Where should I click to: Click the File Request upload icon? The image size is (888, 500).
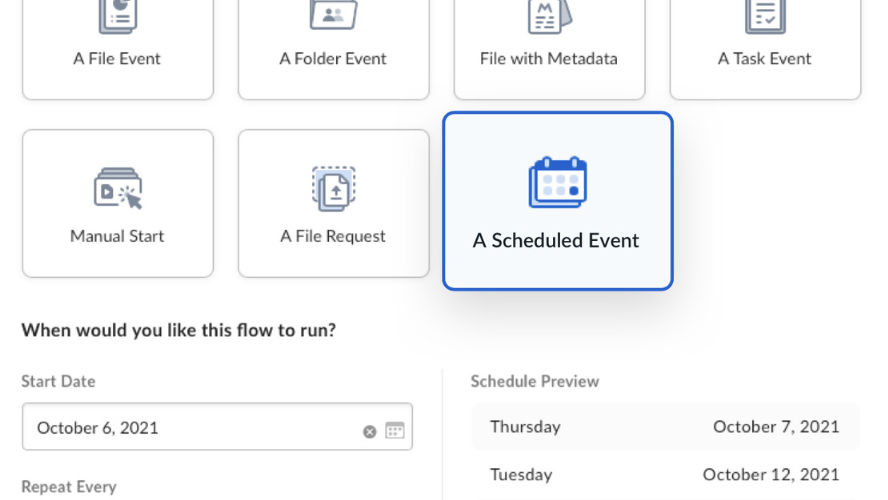click(x=333, y=189)
